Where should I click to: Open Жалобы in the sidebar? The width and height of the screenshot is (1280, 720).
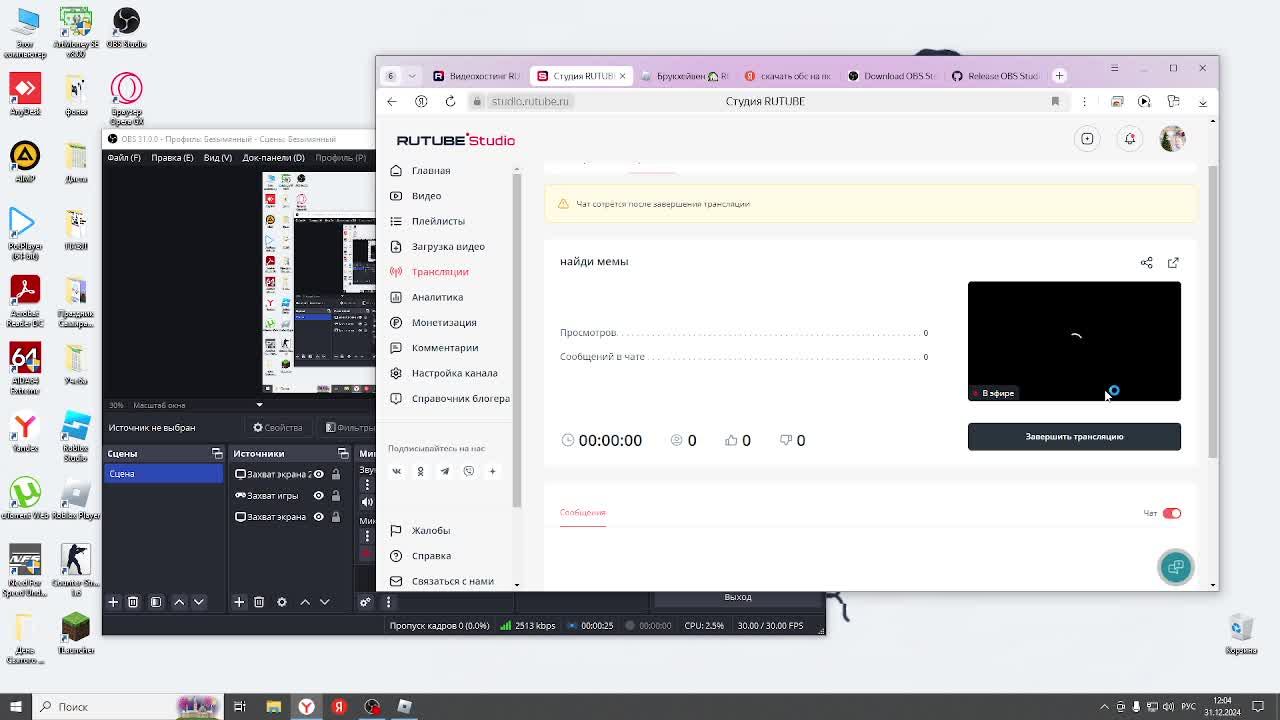pos(431,531)
